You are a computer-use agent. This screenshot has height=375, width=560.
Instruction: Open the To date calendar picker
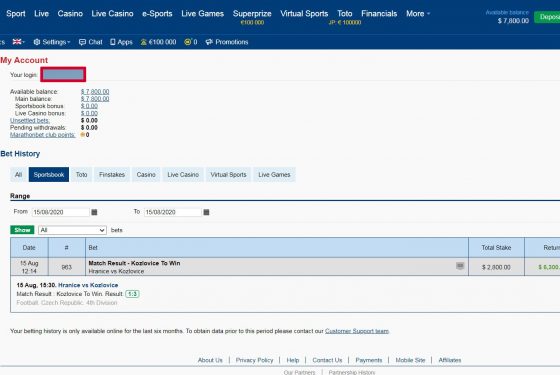click(206, 212)
